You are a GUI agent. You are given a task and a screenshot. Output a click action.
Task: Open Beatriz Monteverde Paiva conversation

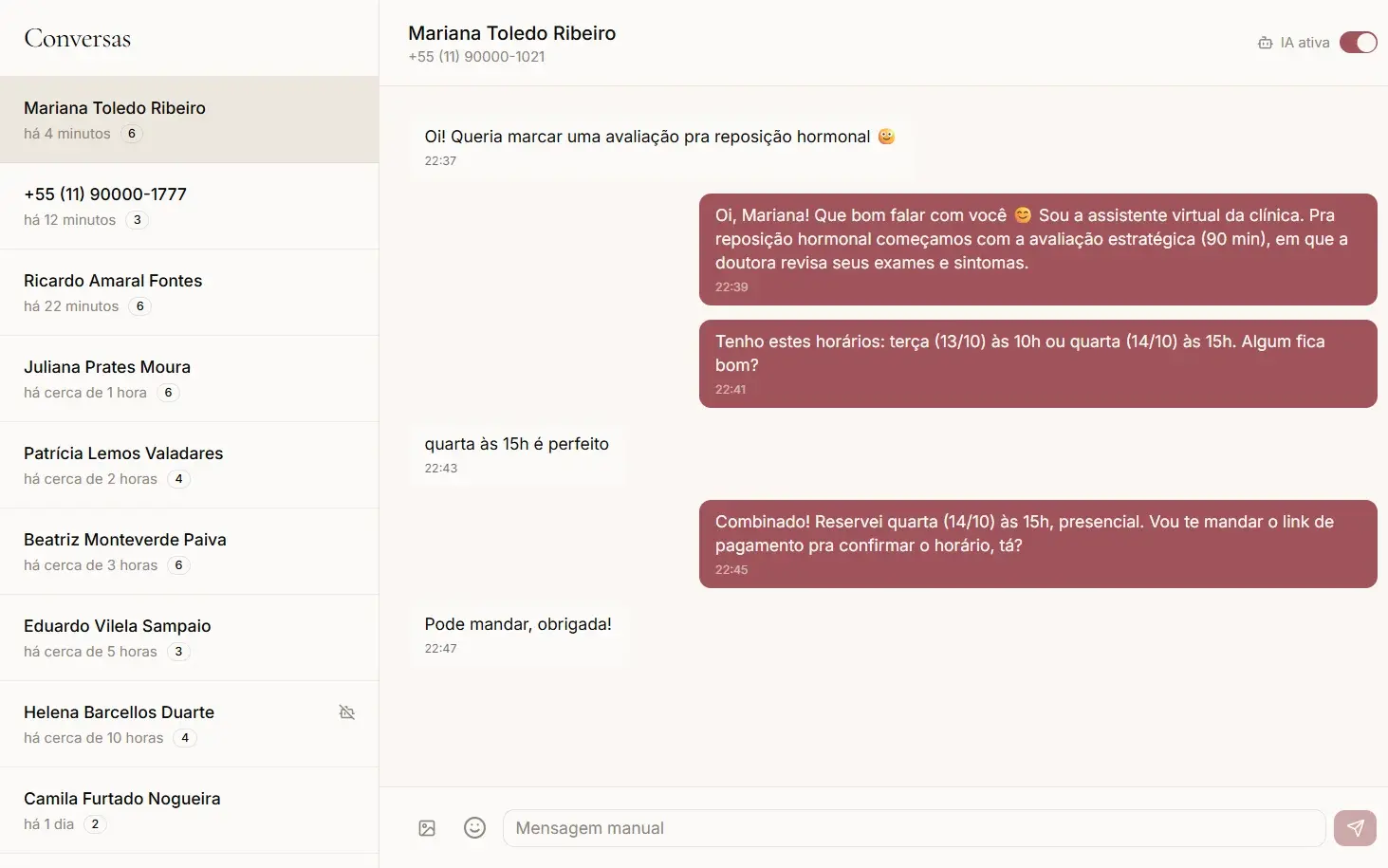(x=190, y=551)
